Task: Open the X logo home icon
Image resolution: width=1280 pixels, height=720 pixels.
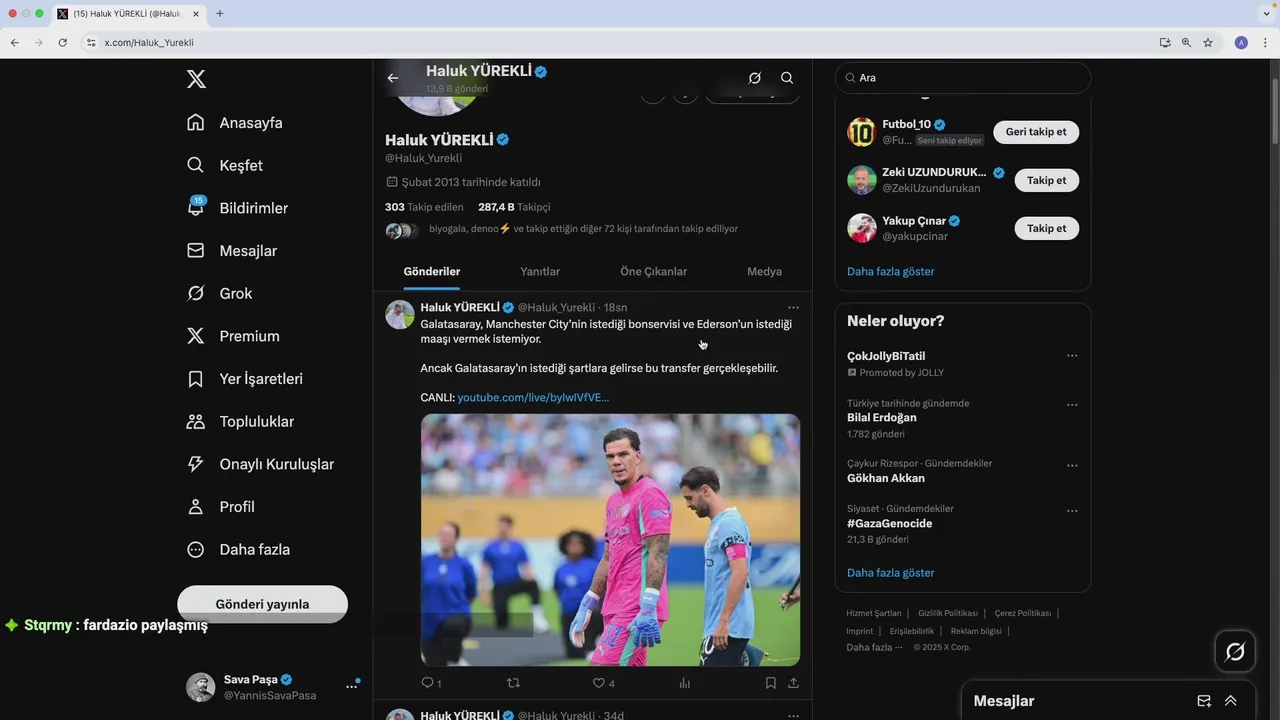Action: (196, 79)
